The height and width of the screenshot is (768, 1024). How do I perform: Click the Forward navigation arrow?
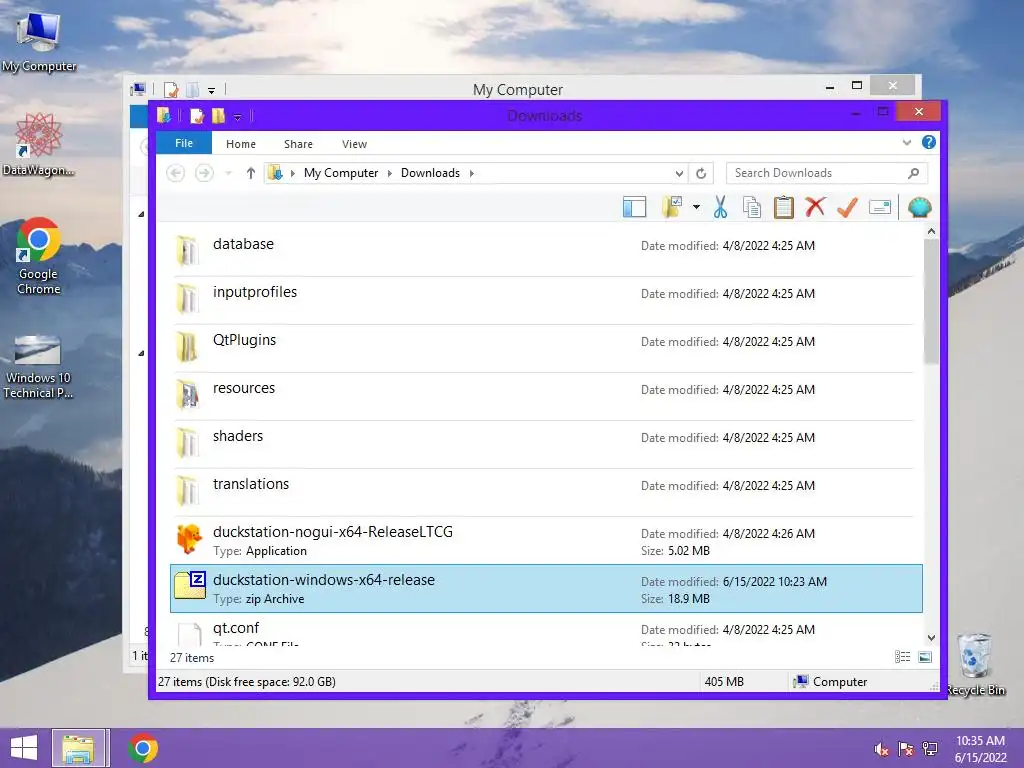[x=204, y=173]
